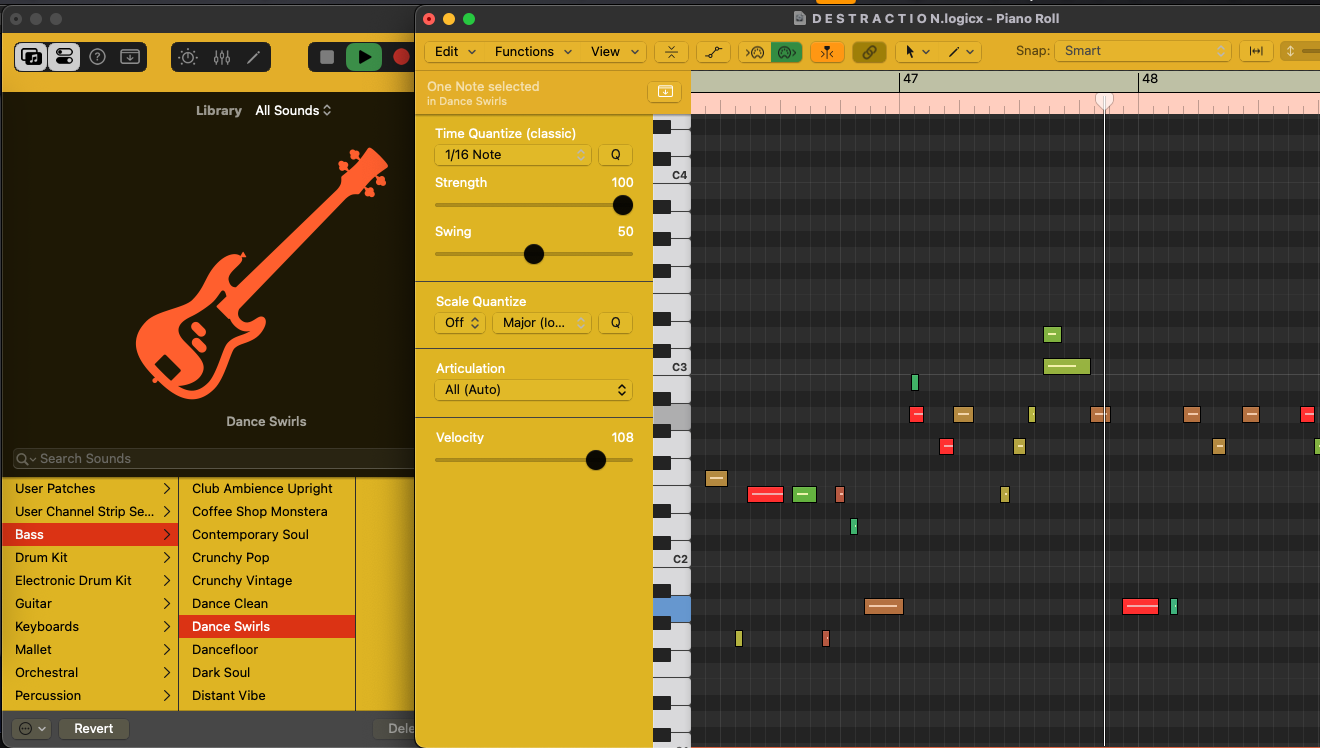The height and width of the screenshot is (748, 1320).
Task: Open the Functions menu in Piano Roll
Action: click(x=533, y=52)
